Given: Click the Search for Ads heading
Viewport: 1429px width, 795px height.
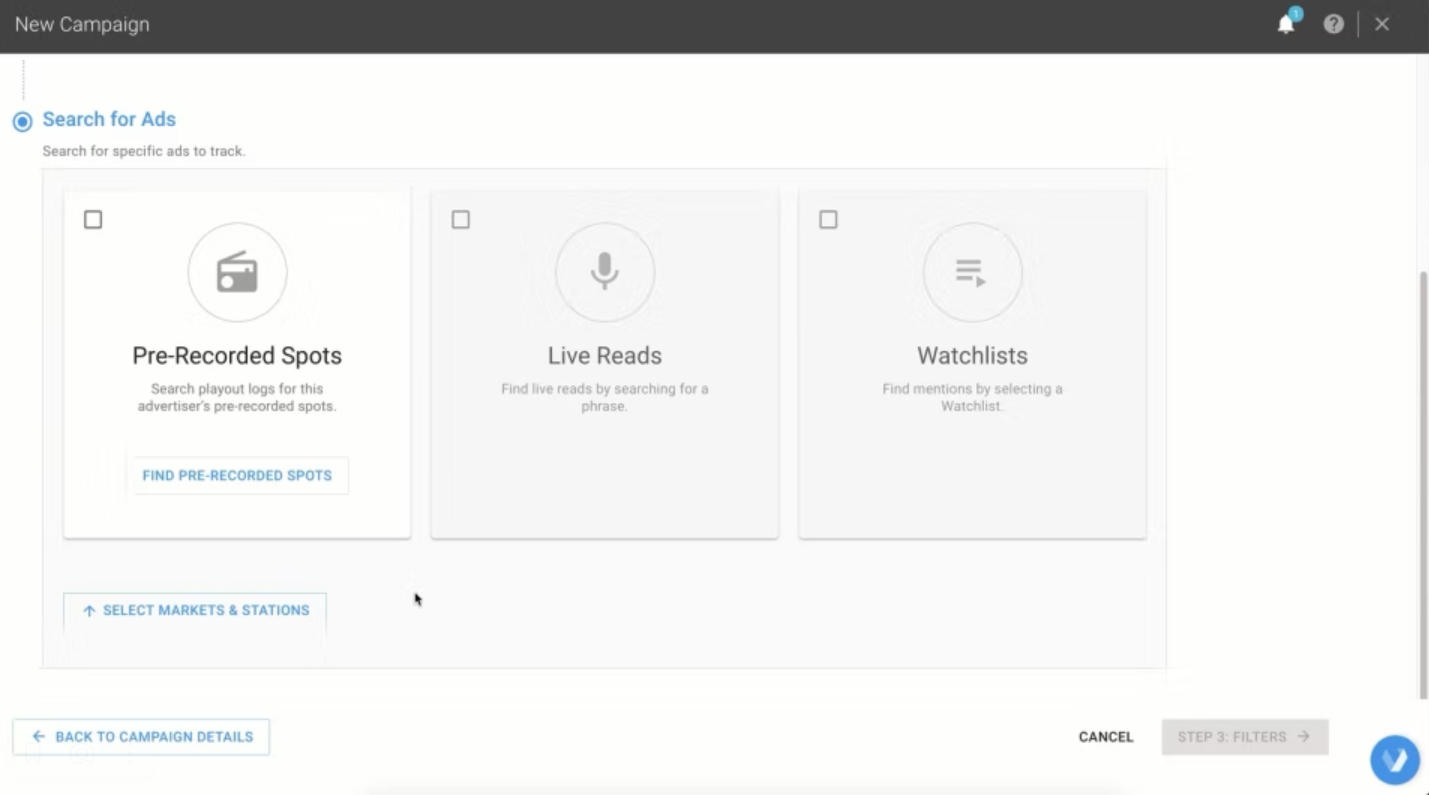Looking at the screenshot, I should (109, 119).
